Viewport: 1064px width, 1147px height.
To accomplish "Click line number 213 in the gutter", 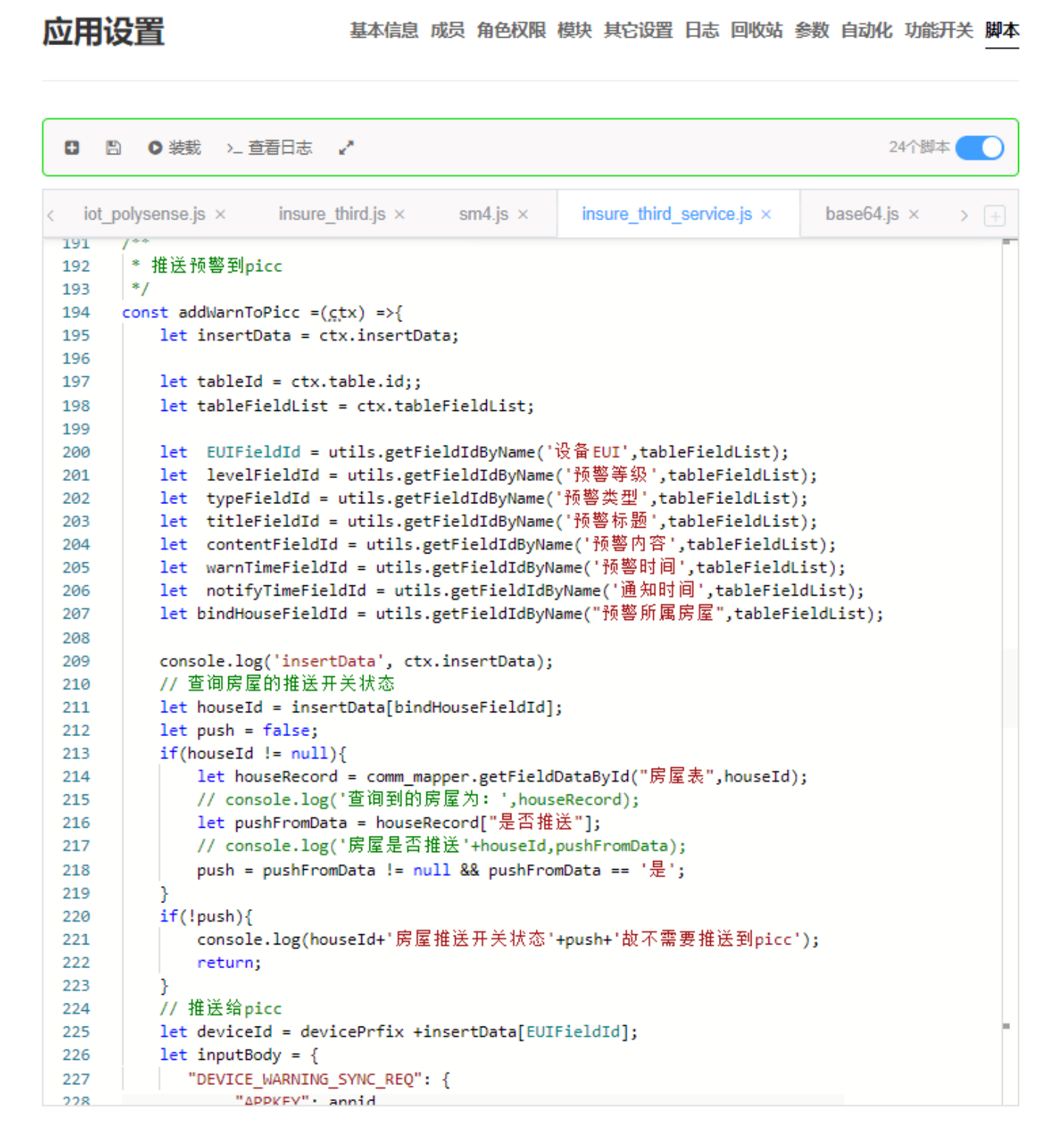I will (76, 754).
